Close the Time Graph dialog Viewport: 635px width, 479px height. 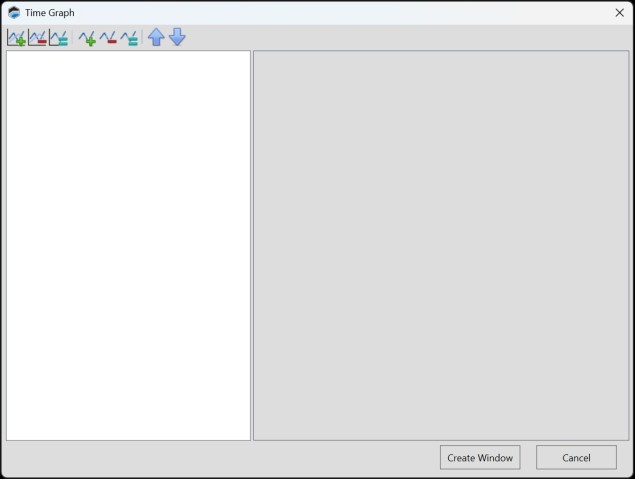(x=619, y=13)
